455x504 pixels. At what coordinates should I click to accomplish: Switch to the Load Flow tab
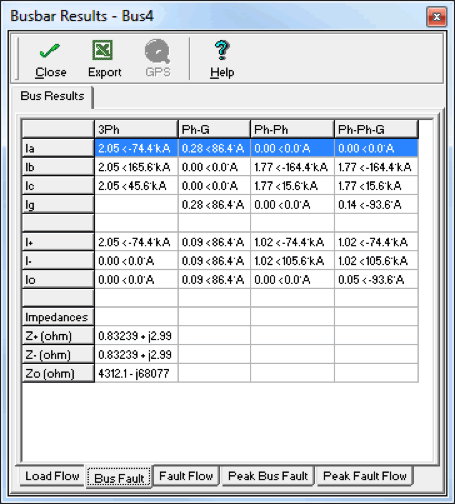(x=52, y=476)
